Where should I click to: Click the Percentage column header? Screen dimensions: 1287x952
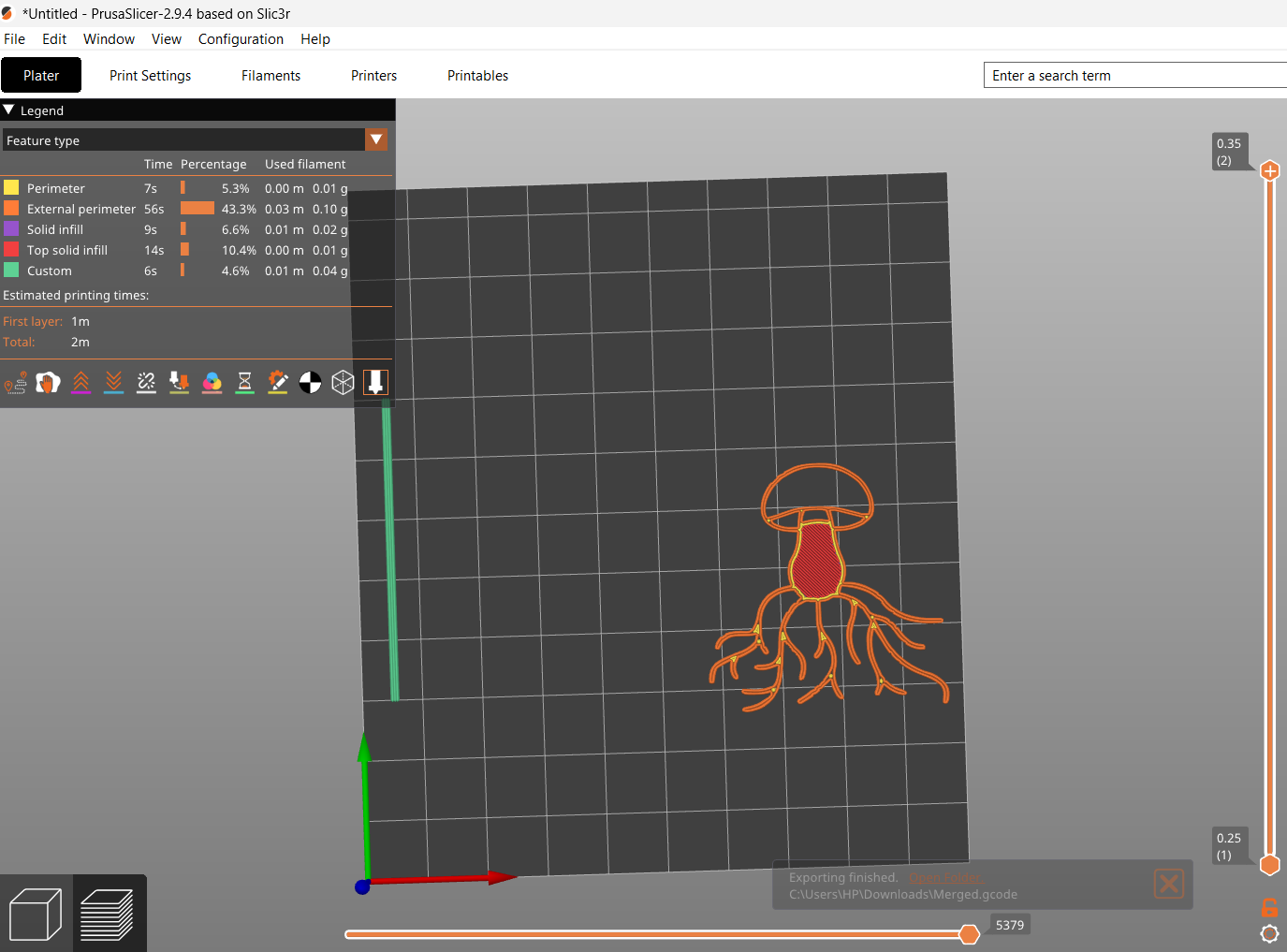(x=213, y=164)
